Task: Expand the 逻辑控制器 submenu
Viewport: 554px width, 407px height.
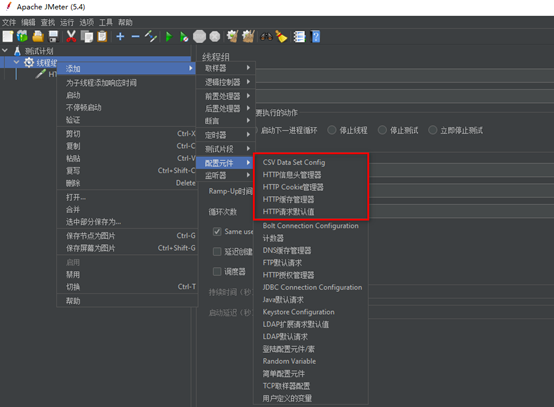Action: [225, 82]
